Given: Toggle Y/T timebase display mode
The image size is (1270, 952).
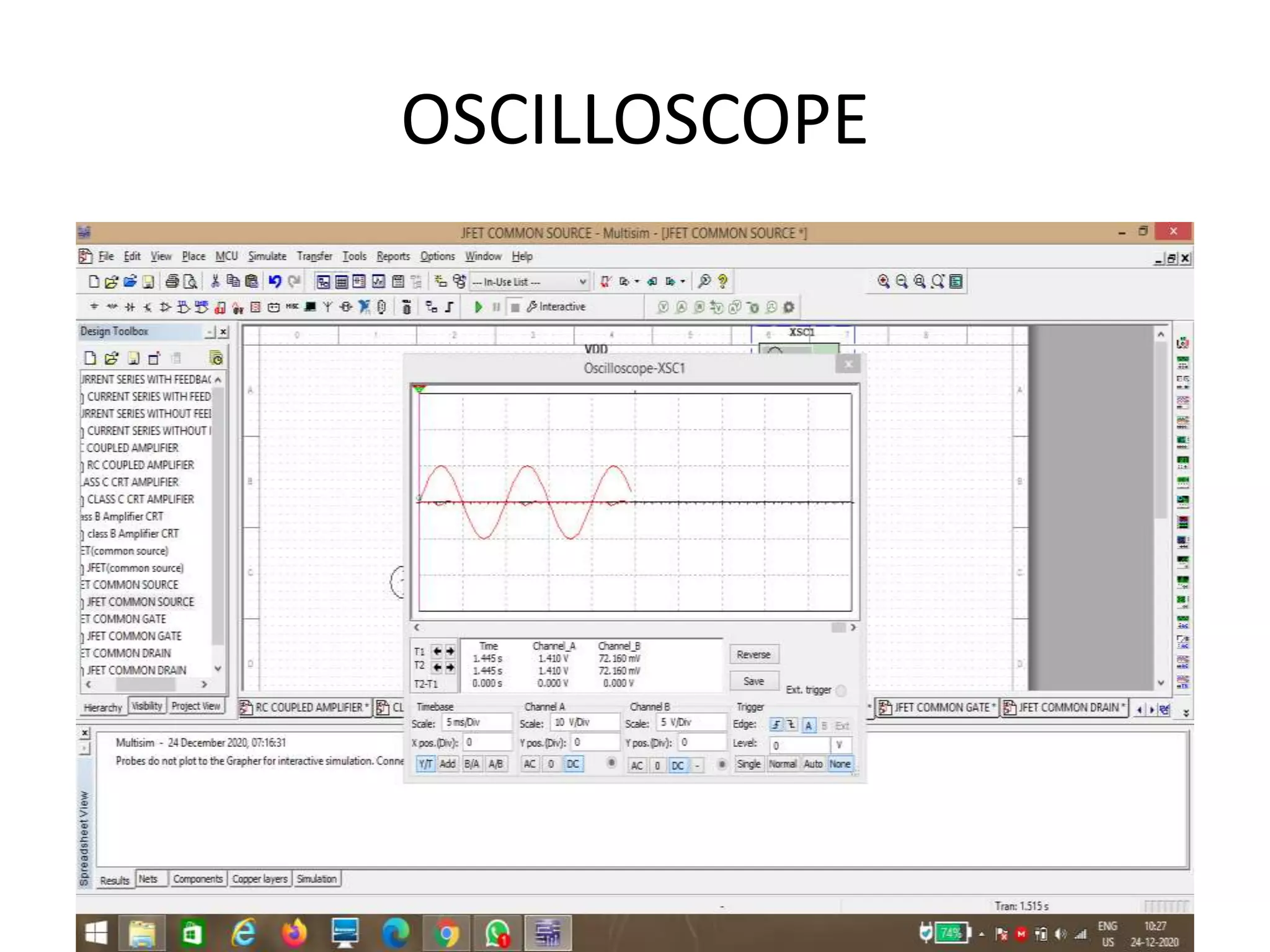Looking at the screenshot, I should tap(425, 764).
